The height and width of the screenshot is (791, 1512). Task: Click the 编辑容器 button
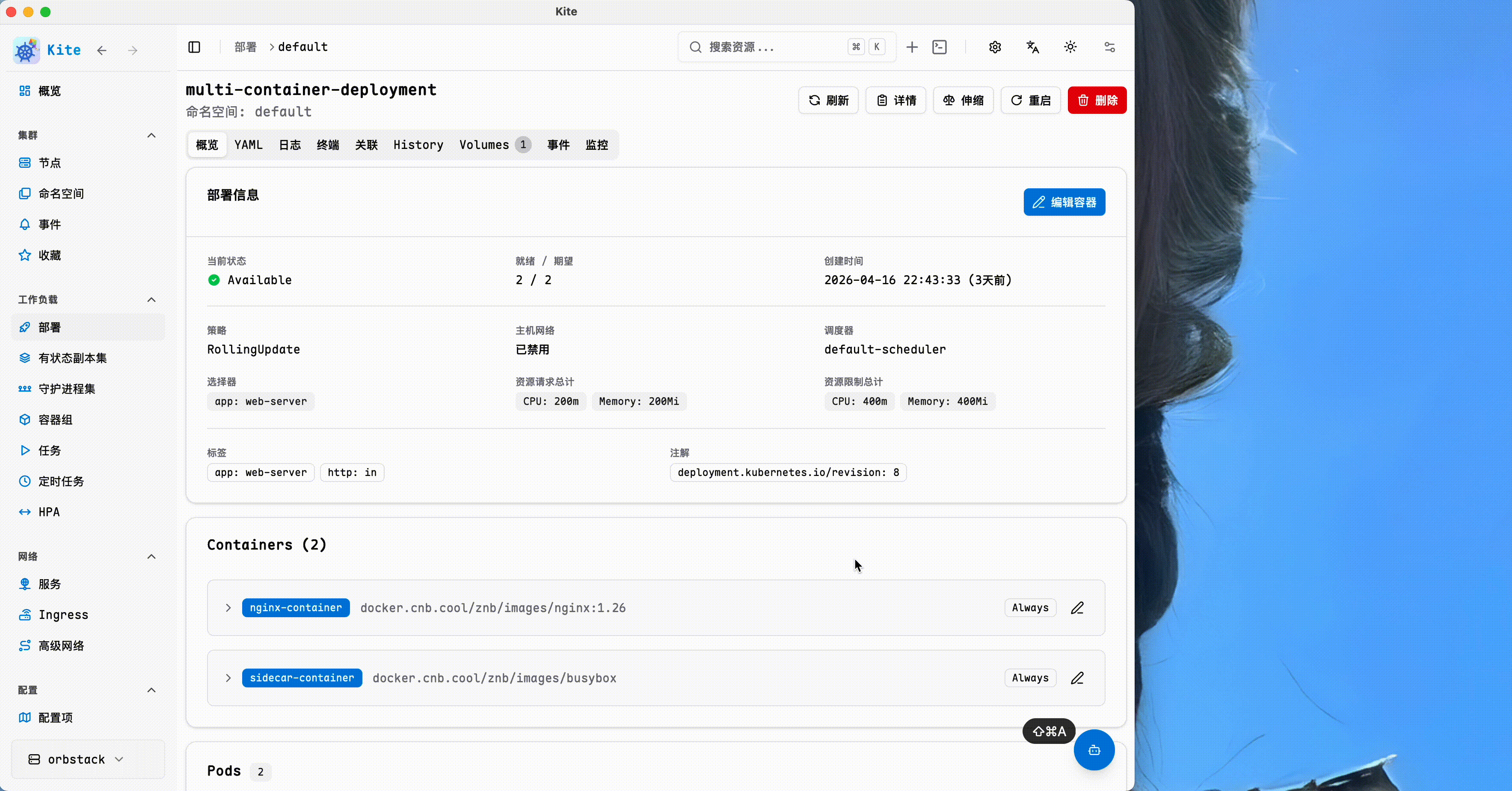[x=1064, y=202]
